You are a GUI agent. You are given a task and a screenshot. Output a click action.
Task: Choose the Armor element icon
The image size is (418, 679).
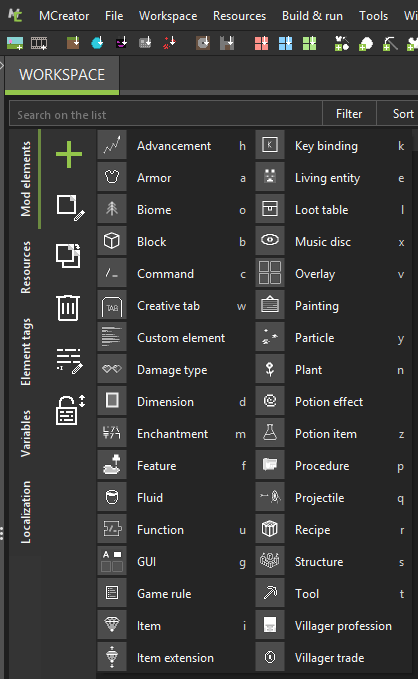click(x=112, y=177)
